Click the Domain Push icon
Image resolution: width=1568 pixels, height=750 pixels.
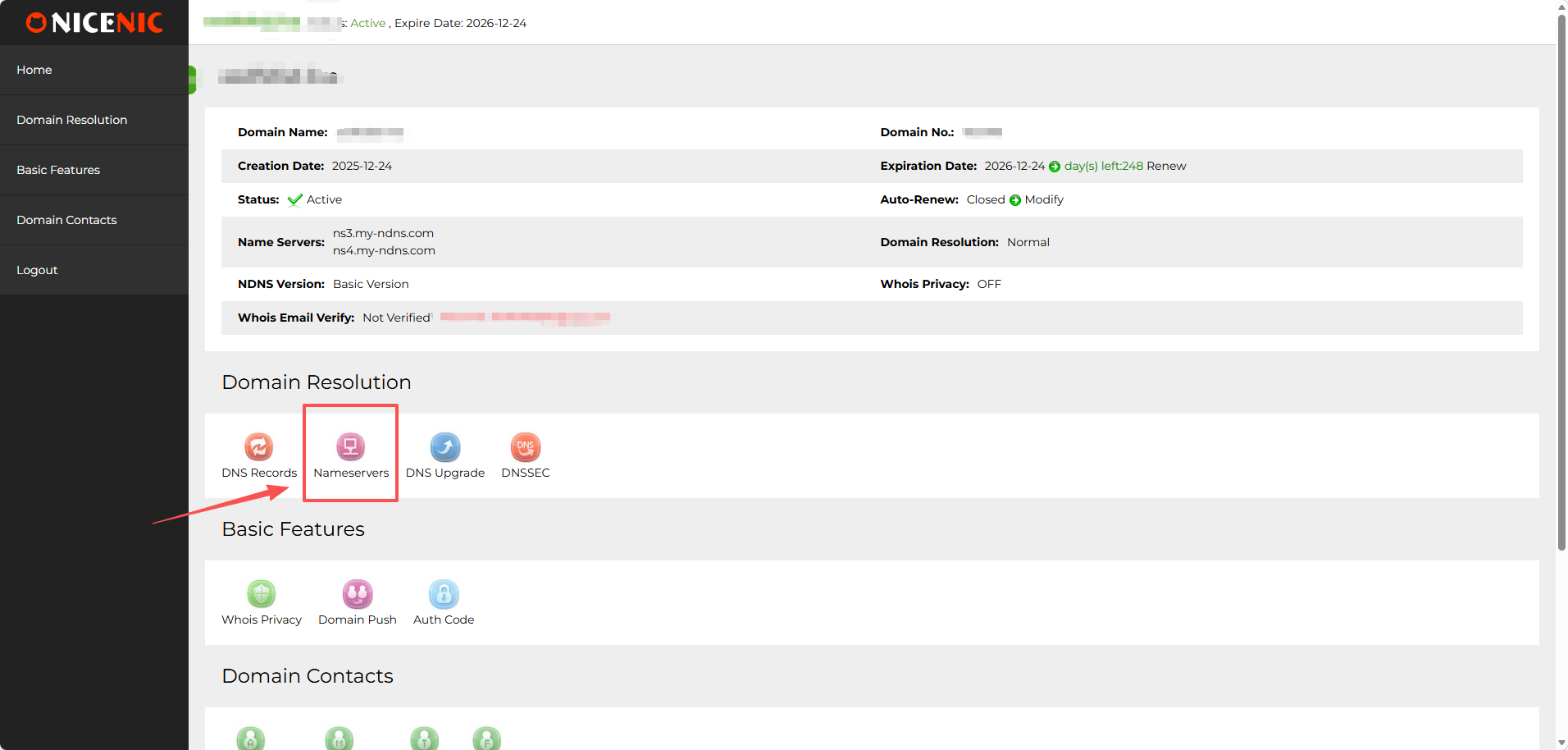pos(357,594)
